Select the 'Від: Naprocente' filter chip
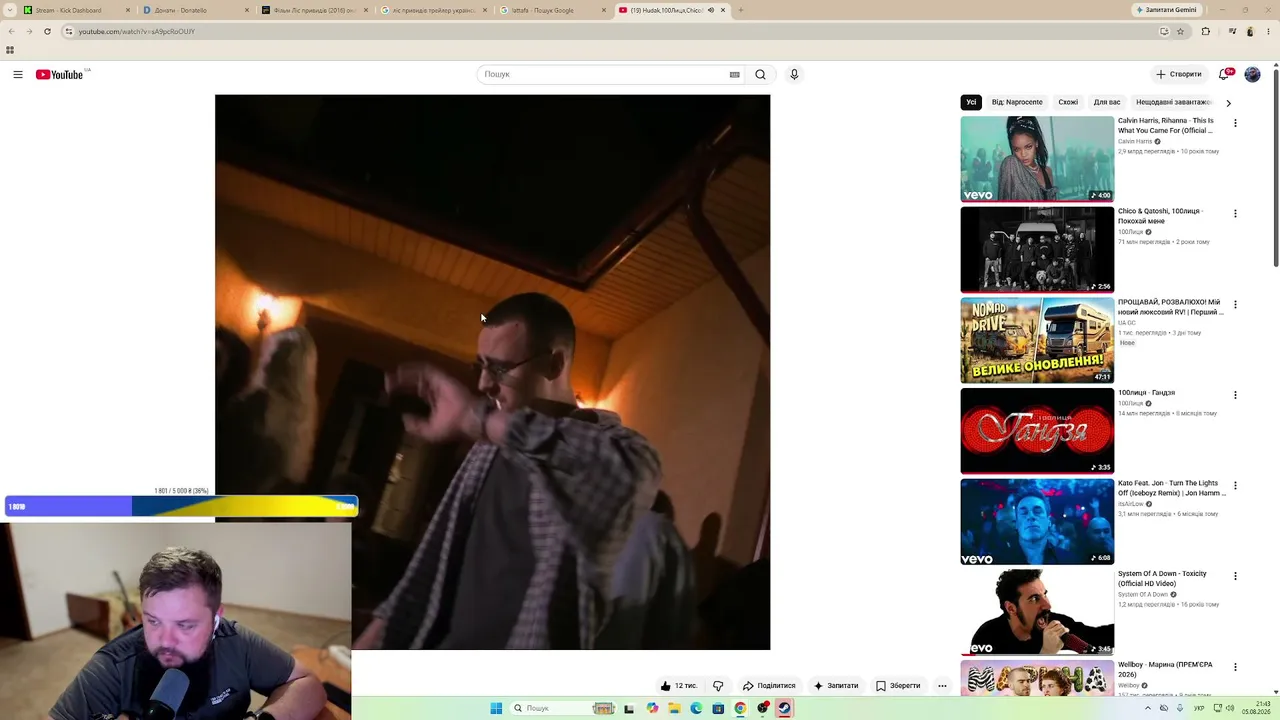1280x720 pixels. click(x=1017, y=102)
